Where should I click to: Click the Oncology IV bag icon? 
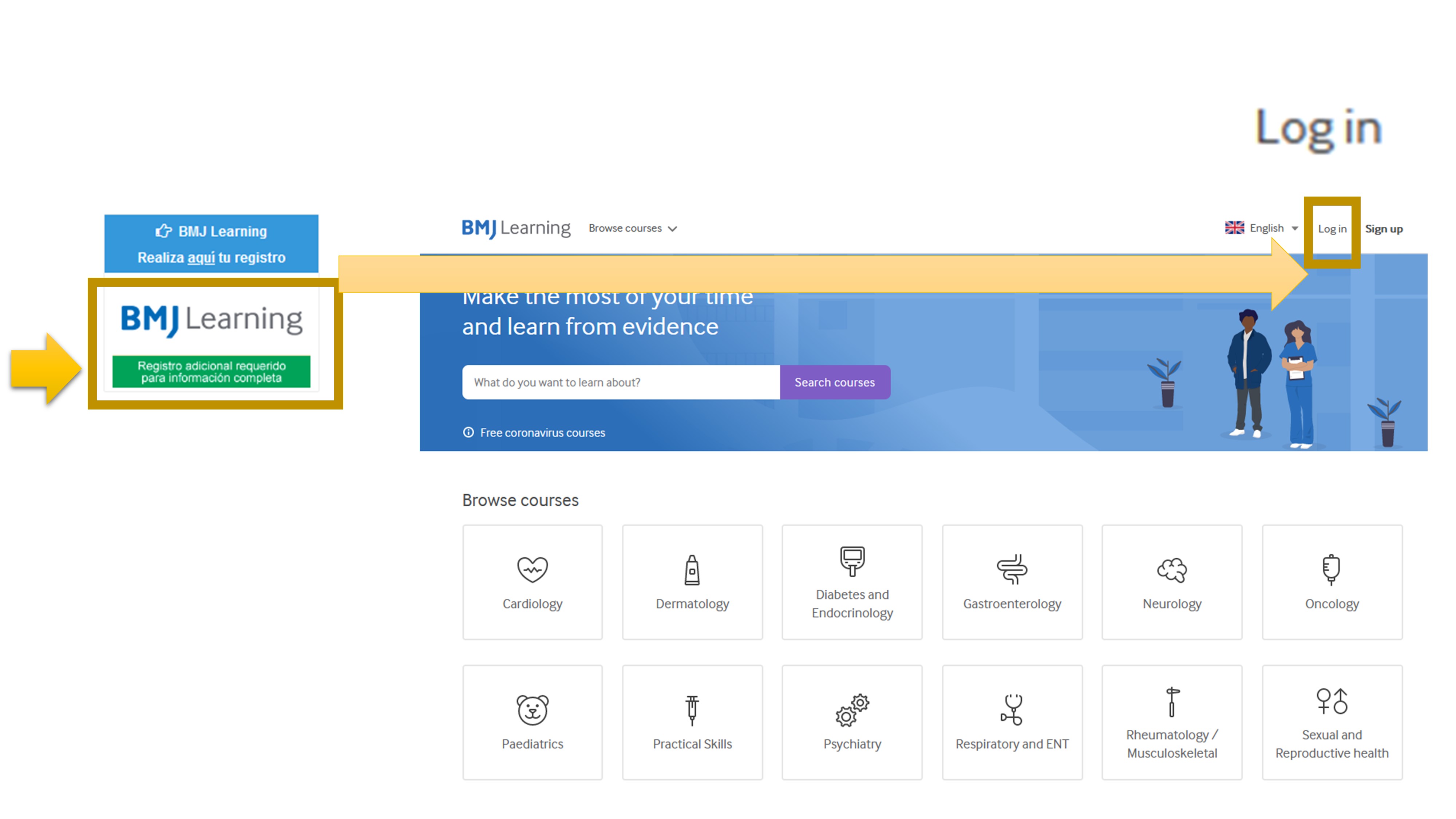pos(1331,569)
